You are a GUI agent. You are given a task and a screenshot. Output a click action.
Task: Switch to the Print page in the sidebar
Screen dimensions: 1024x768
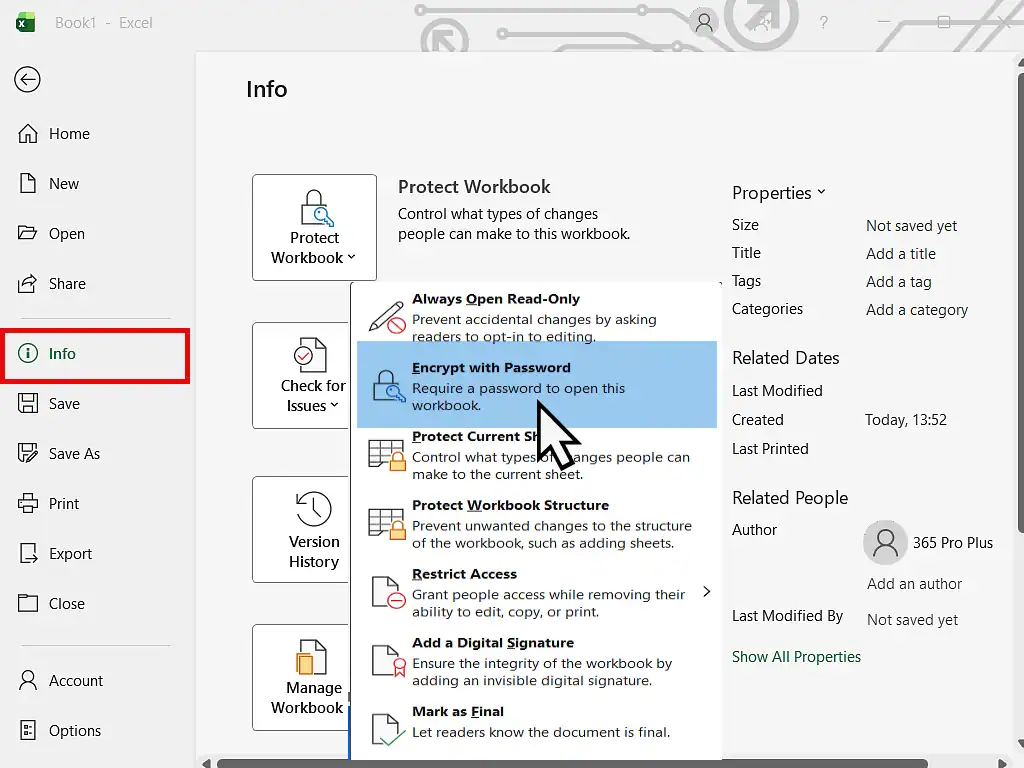66,503
